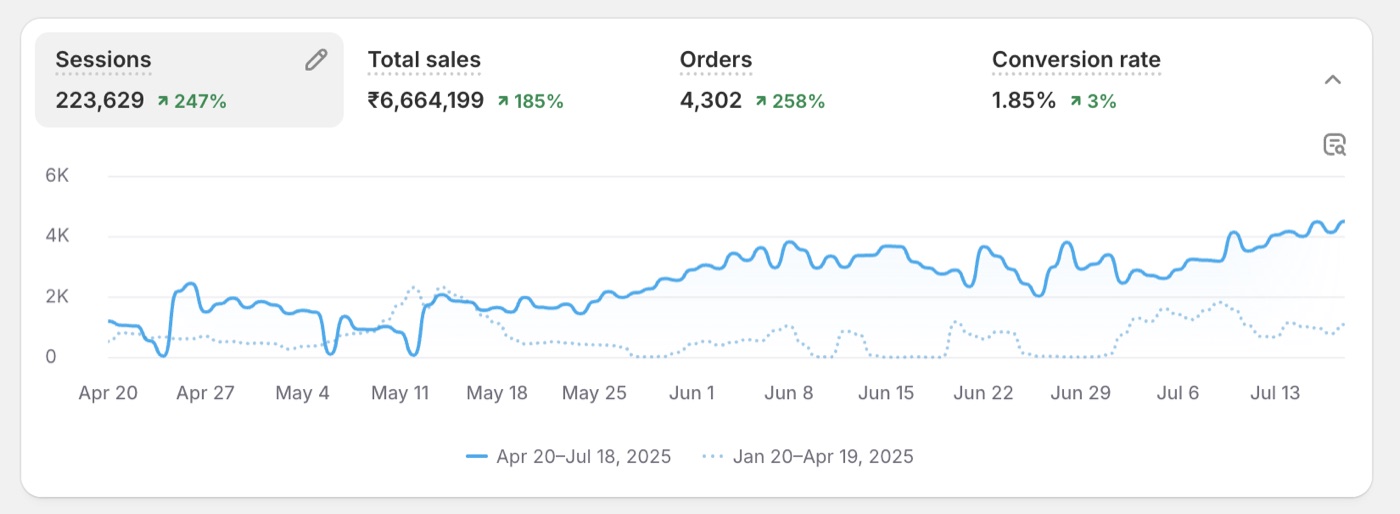The width and height of the screenshot is (1400, 514).
Task: Click the 185% total sales growth indicator
Action: point(530,101)
